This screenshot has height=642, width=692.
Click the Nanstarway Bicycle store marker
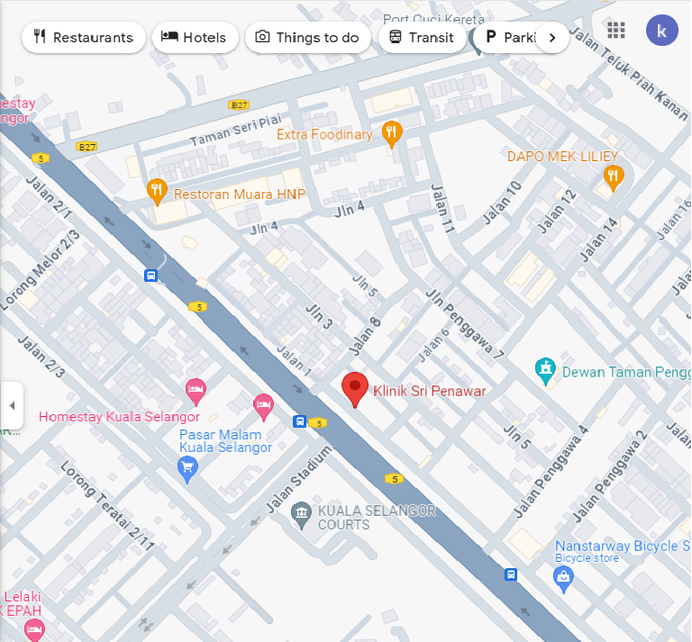coord(564,579)
